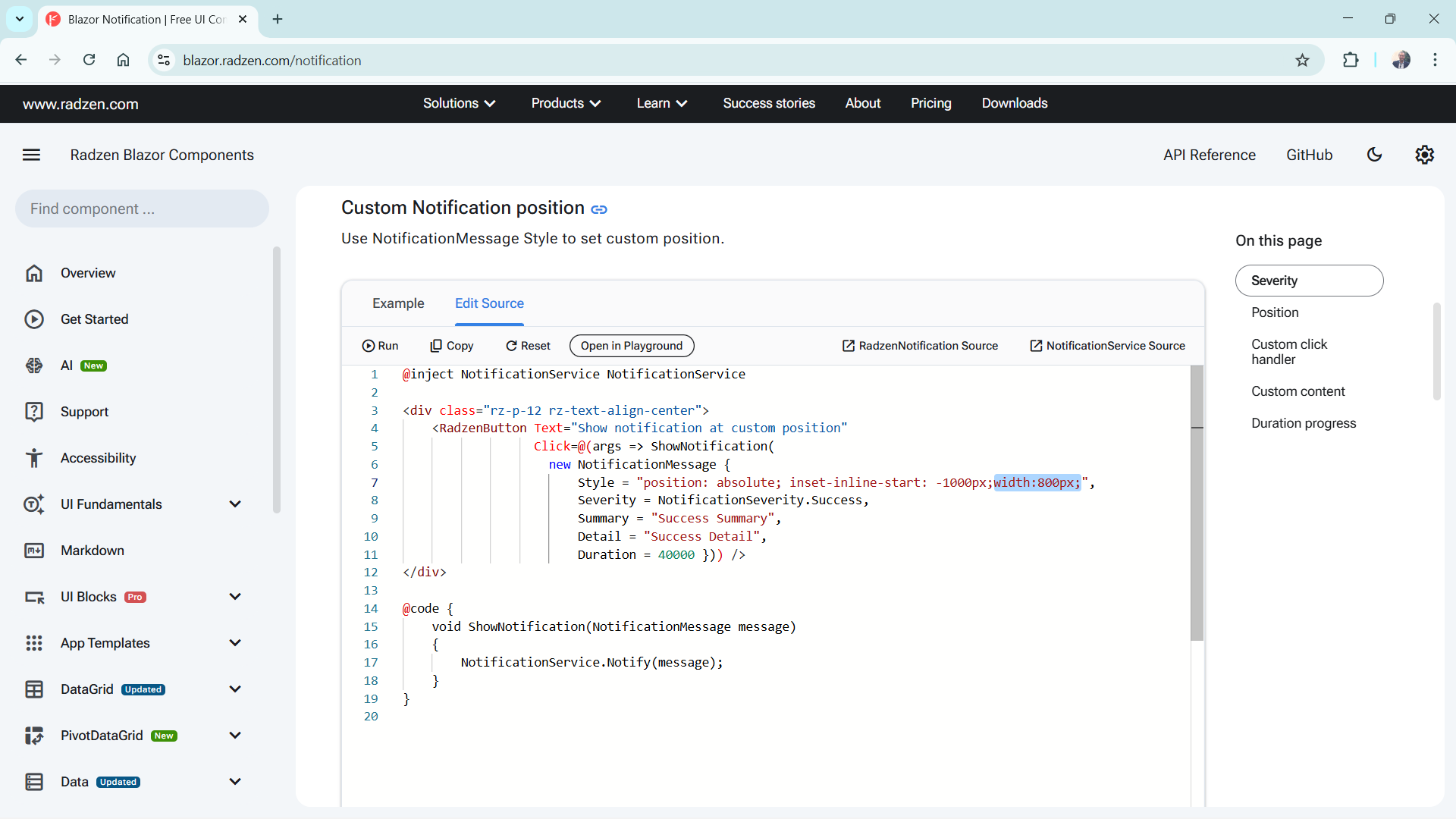Screen dimensions: 1456x819
Task: Bookmark this page with star icon
Action: 1302,61
